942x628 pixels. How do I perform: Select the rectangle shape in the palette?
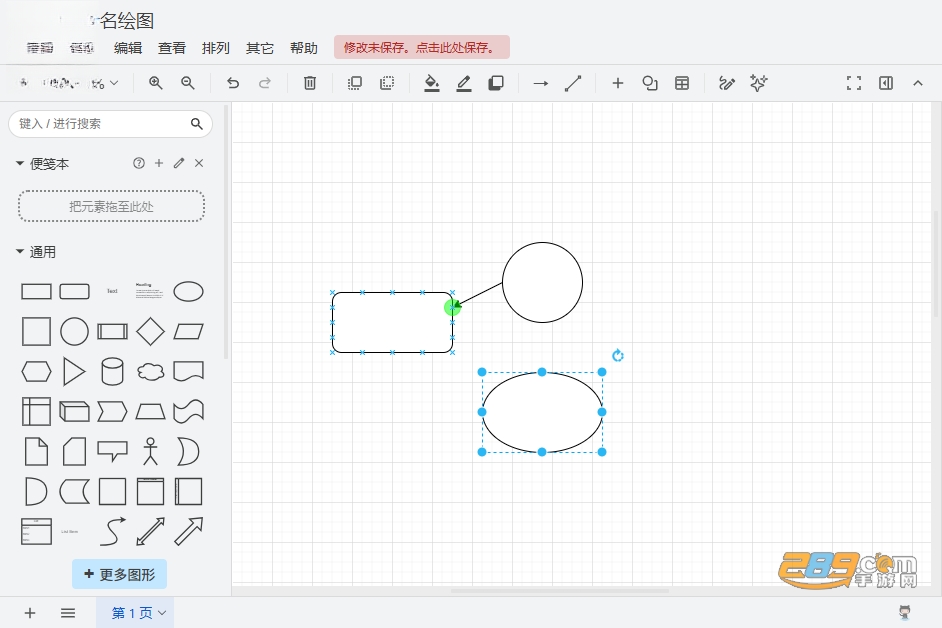(36, 291)
